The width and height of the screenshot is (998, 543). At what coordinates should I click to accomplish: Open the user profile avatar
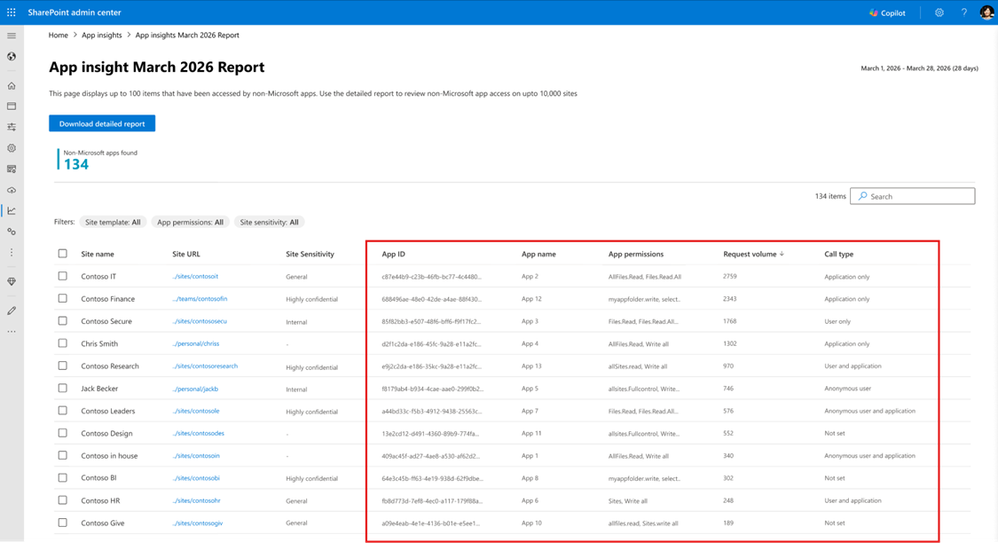coord(987,12)
